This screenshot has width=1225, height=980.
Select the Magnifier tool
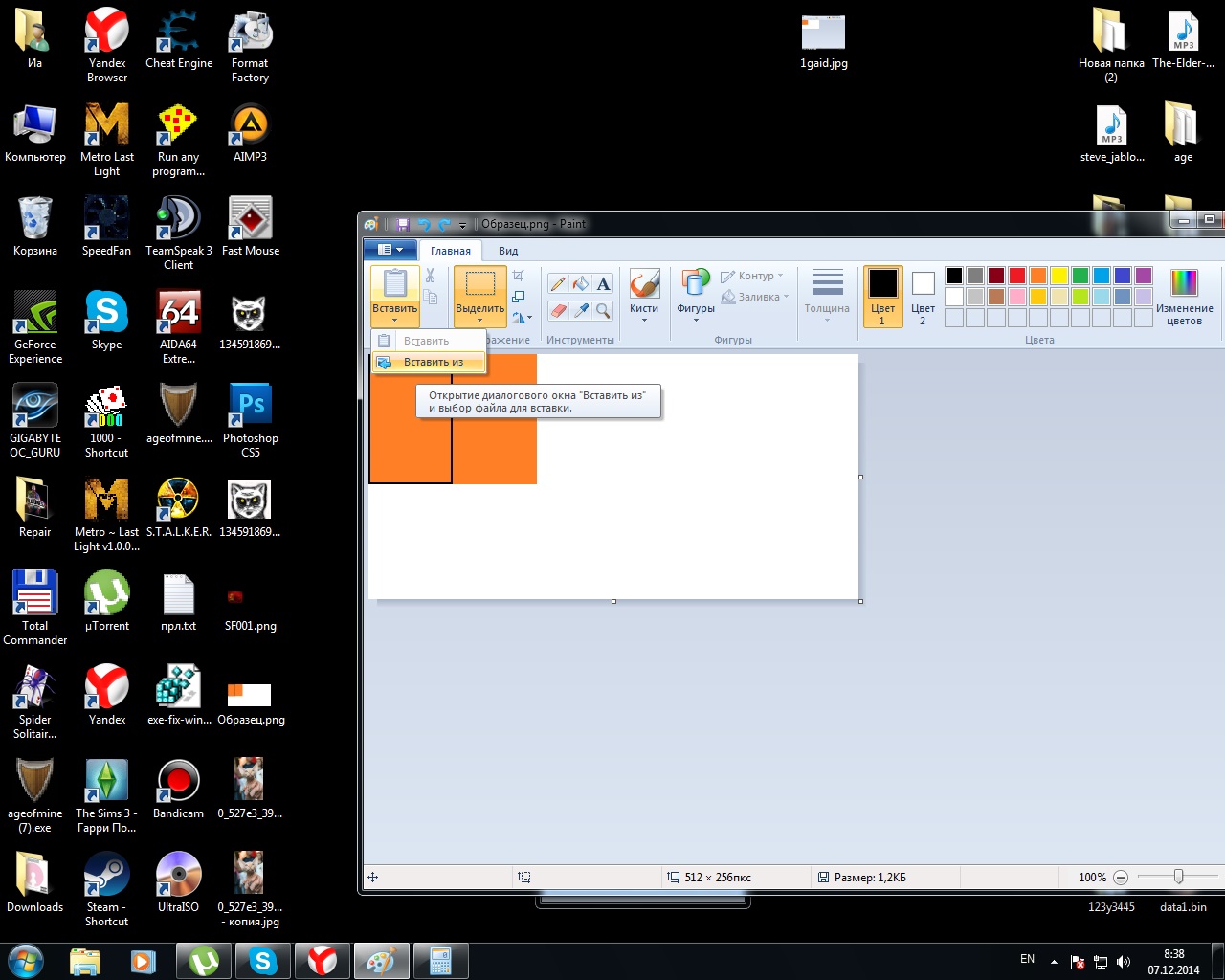[x=603, y=310]
